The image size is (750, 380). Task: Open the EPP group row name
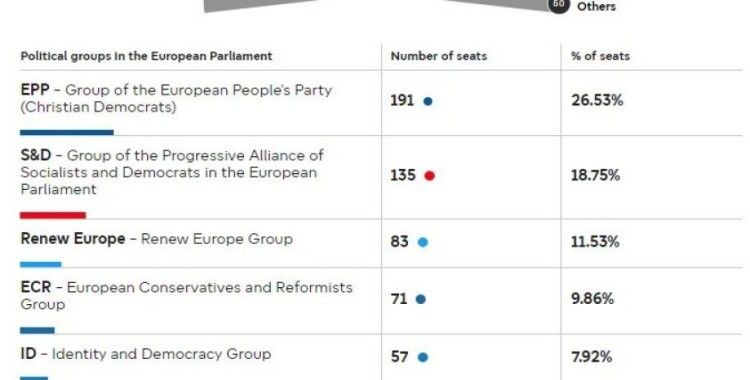coord(176,98)
